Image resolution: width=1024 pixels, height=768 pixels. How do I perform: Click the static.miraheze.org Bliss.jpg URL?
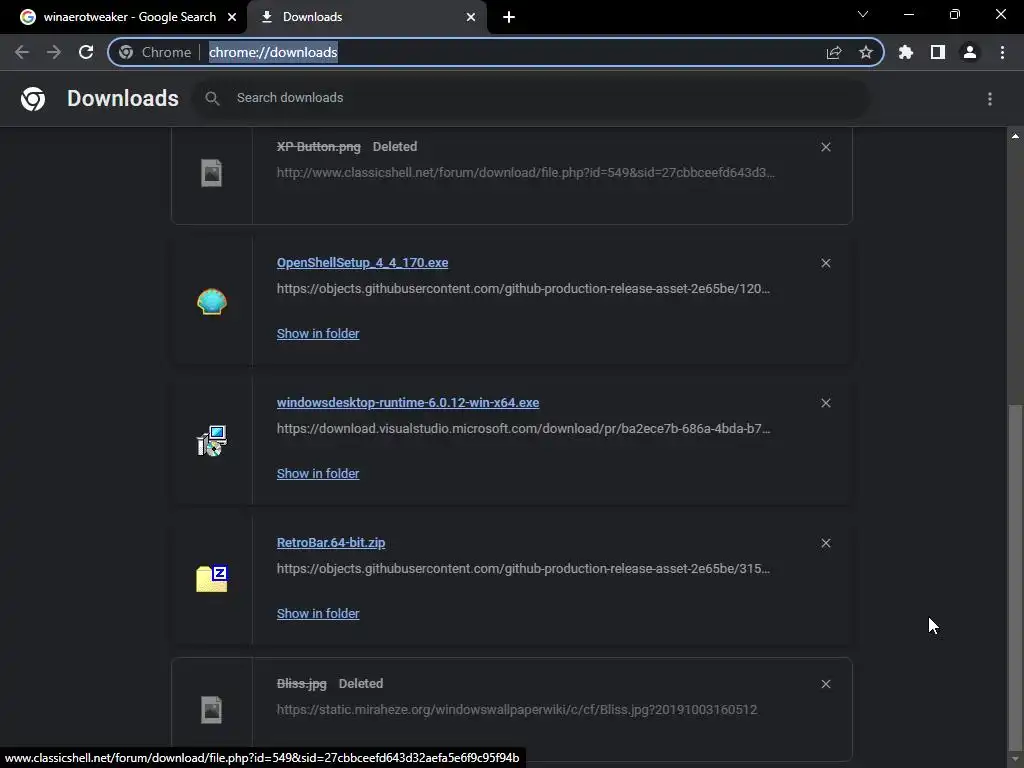pyautogui.click(x=517, y=709)
